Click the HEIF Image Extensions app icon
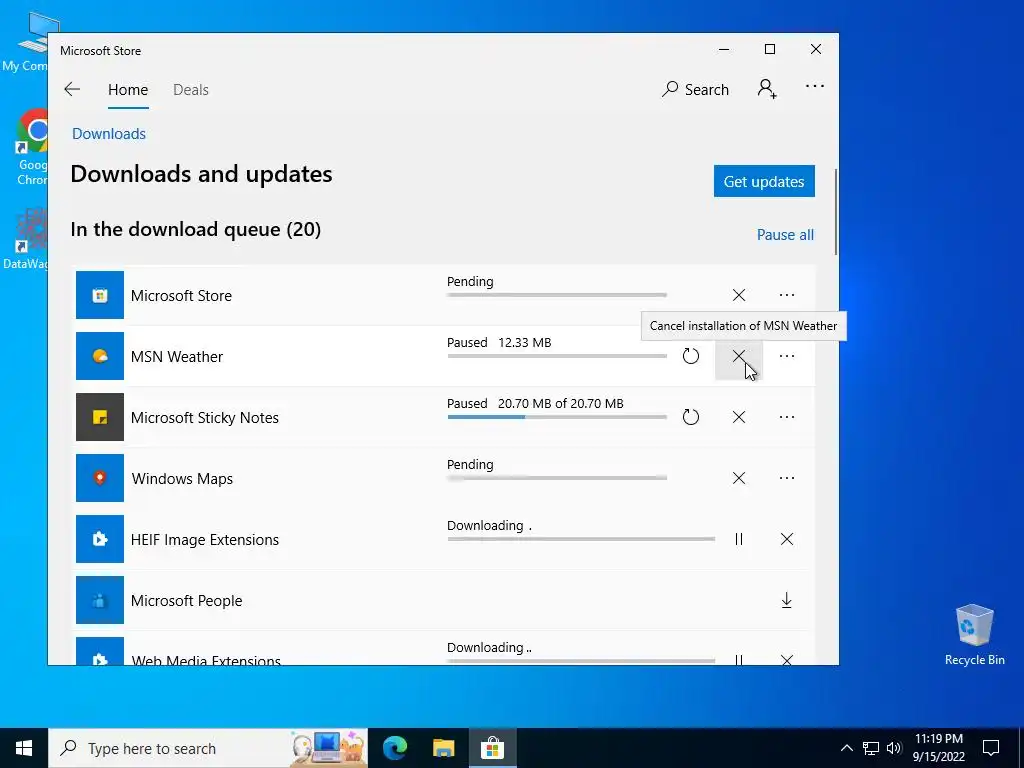The width and height of the screenshot is (1024, 768). pyautogui.click(x=100, y=539)
